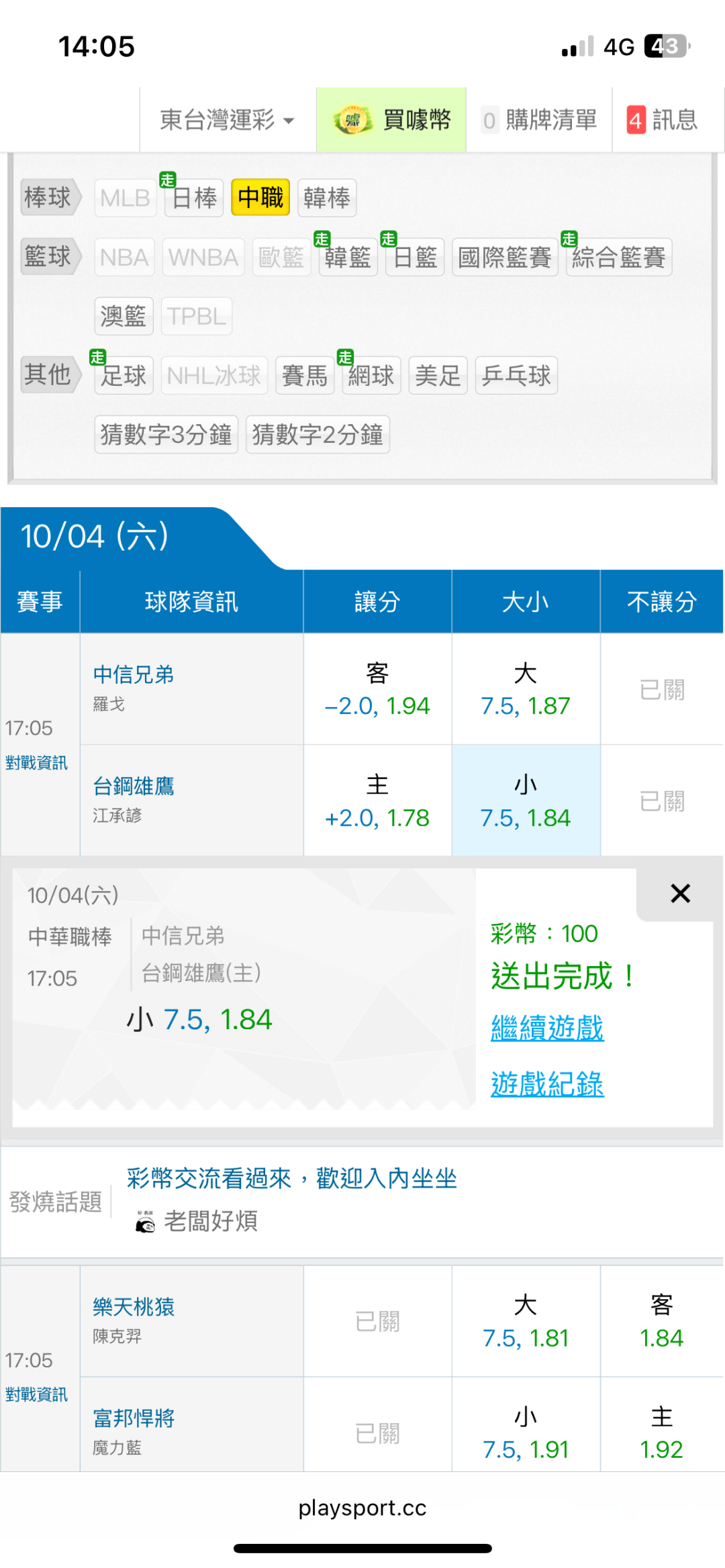Open the 彩幣交流看過來 hot topic
The width and height of the screenshot is (725, 1568).
click(x=291, y=1178)
